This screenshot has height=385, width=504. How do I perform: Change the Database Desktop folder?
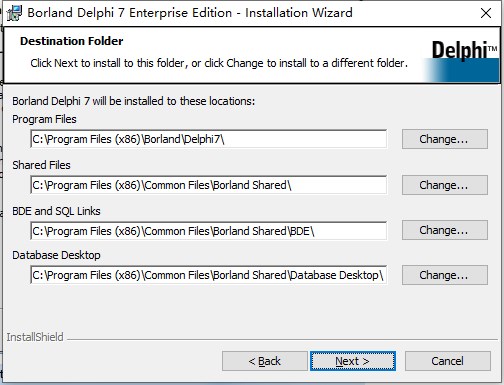tap(445, 275)
